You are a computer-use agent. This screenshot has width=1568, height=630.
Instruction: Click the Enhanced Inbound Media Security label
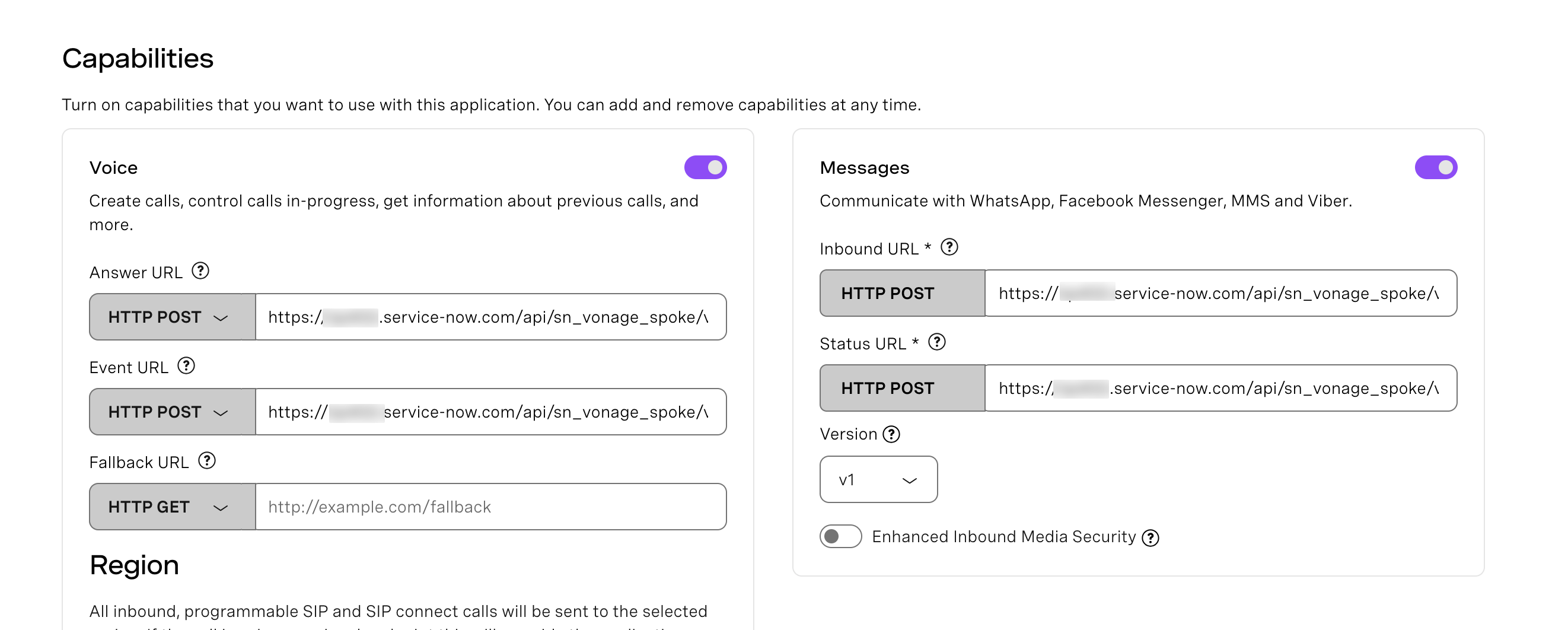(x=1004, y=537)
